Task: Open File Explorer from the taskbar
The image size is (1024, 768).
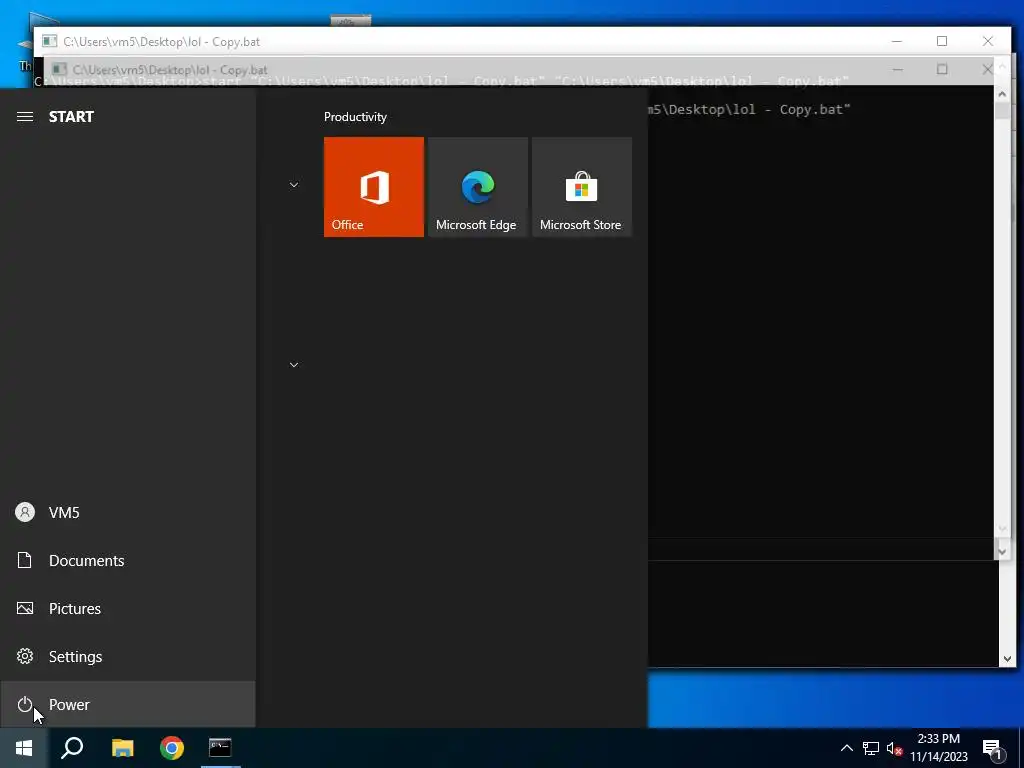Action: 122,748
